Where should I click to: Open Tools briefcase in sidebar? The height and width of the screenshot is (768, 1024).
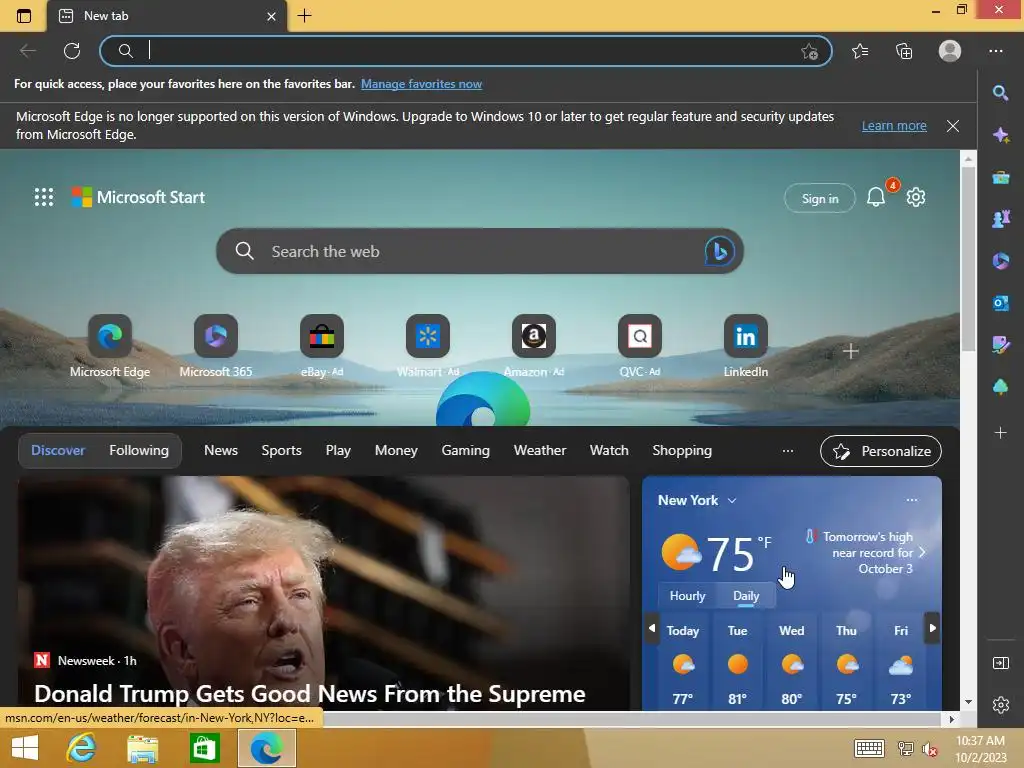pyautogui.click(x=1000, y=178)
